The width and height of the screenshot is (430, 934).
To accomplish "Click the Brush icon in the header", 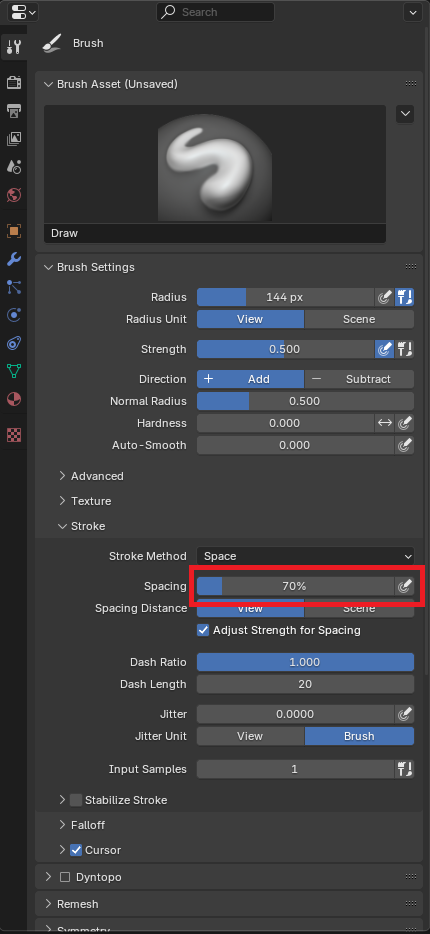I will [52, 43].
